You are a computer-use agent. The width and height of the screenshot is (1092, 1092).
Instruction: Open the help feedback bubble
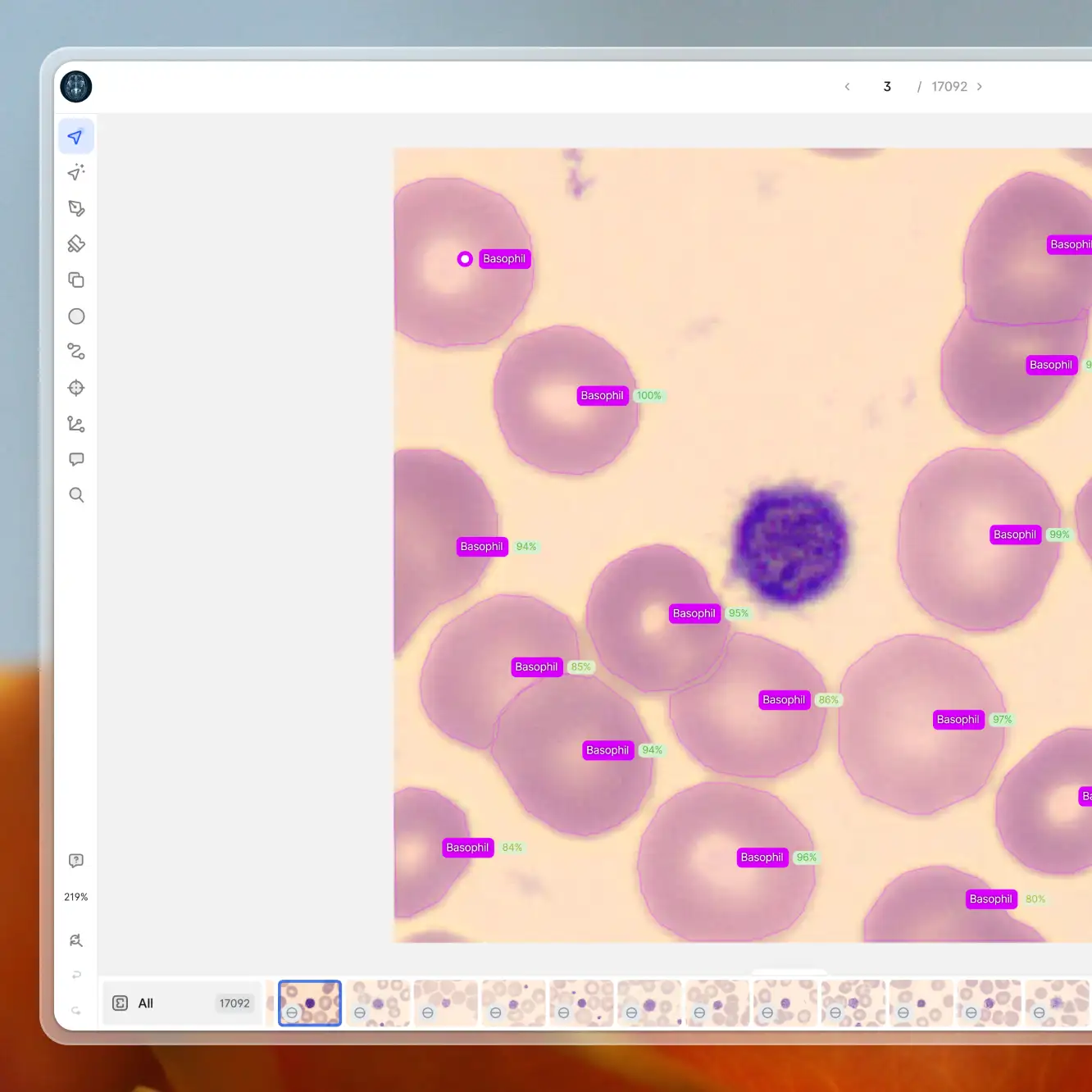click(75, 860)
